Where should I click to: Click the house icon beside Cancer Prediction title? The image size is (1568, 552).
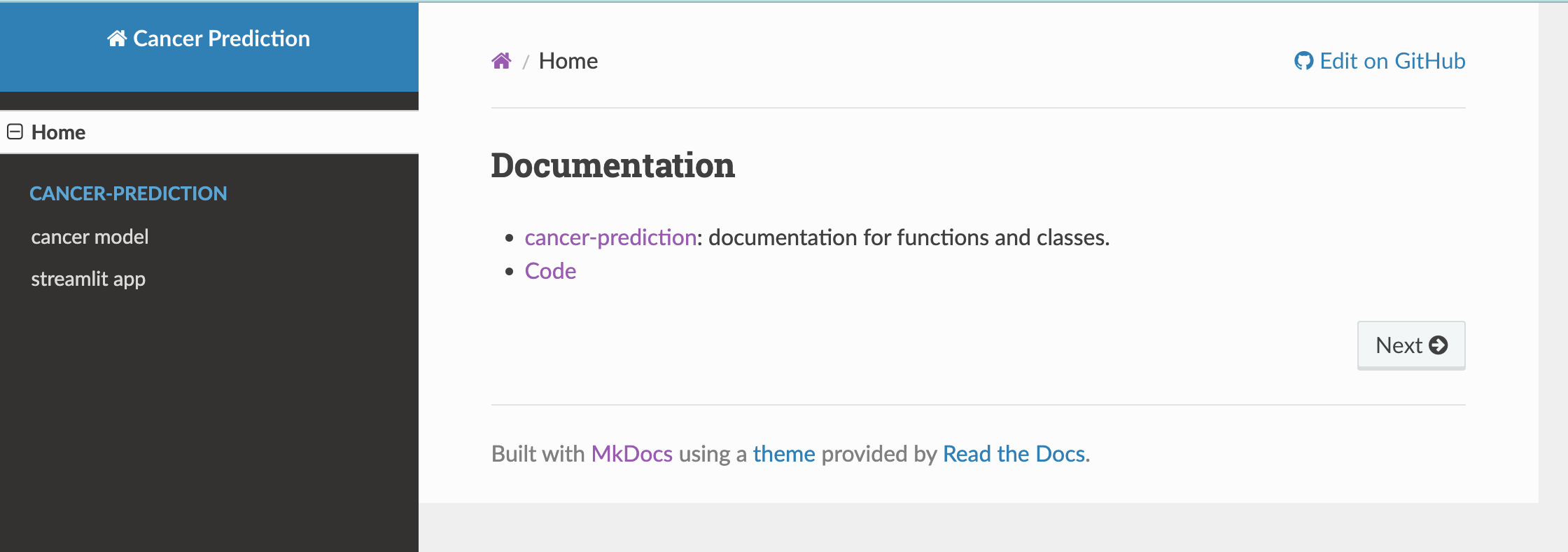116,39
